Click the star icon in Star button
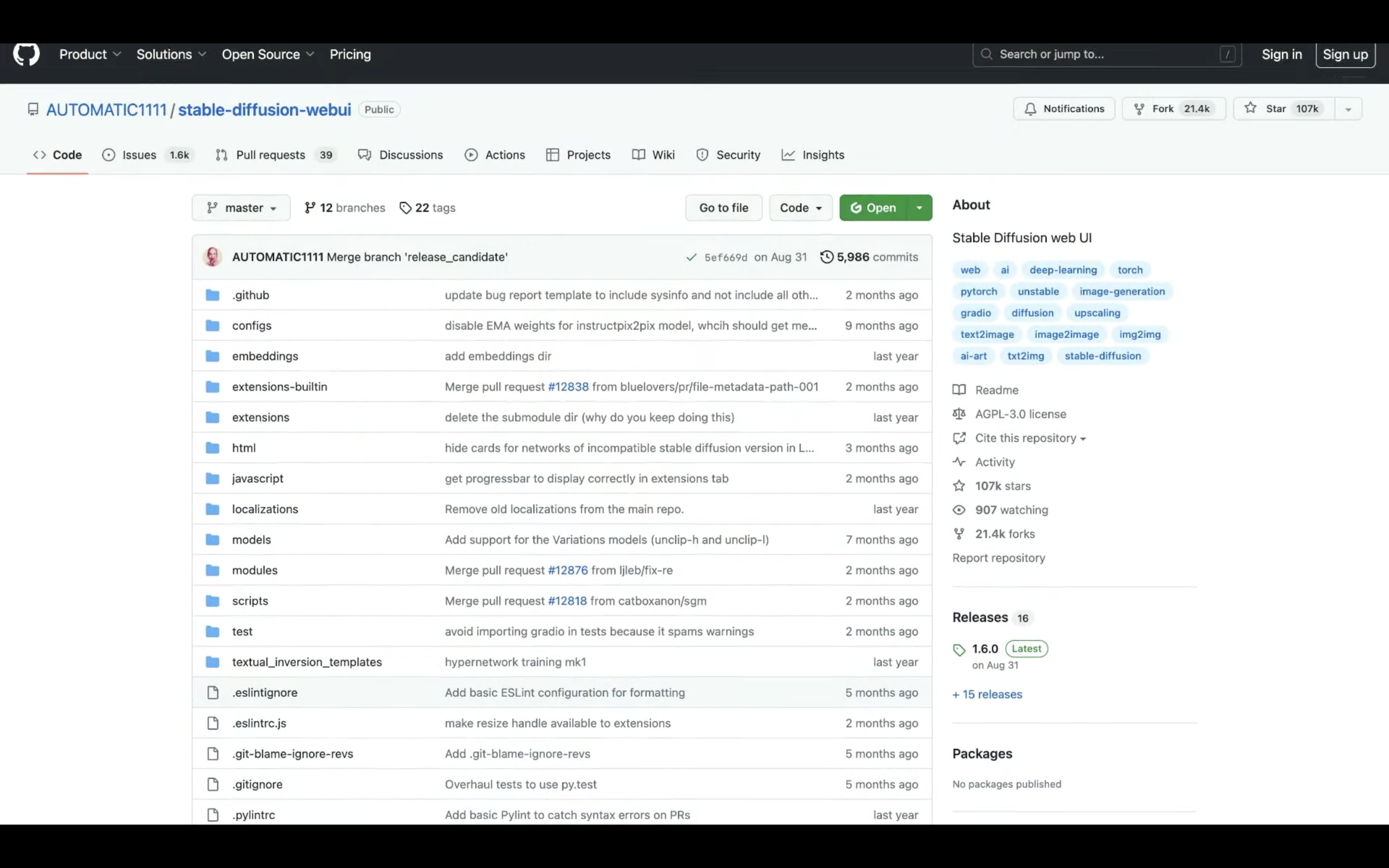 [x=1251, y=108]
